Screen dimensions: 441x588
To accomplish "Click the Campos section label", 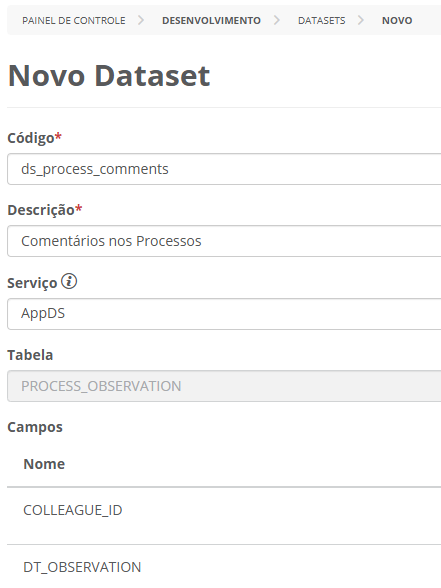I will 35,427.
